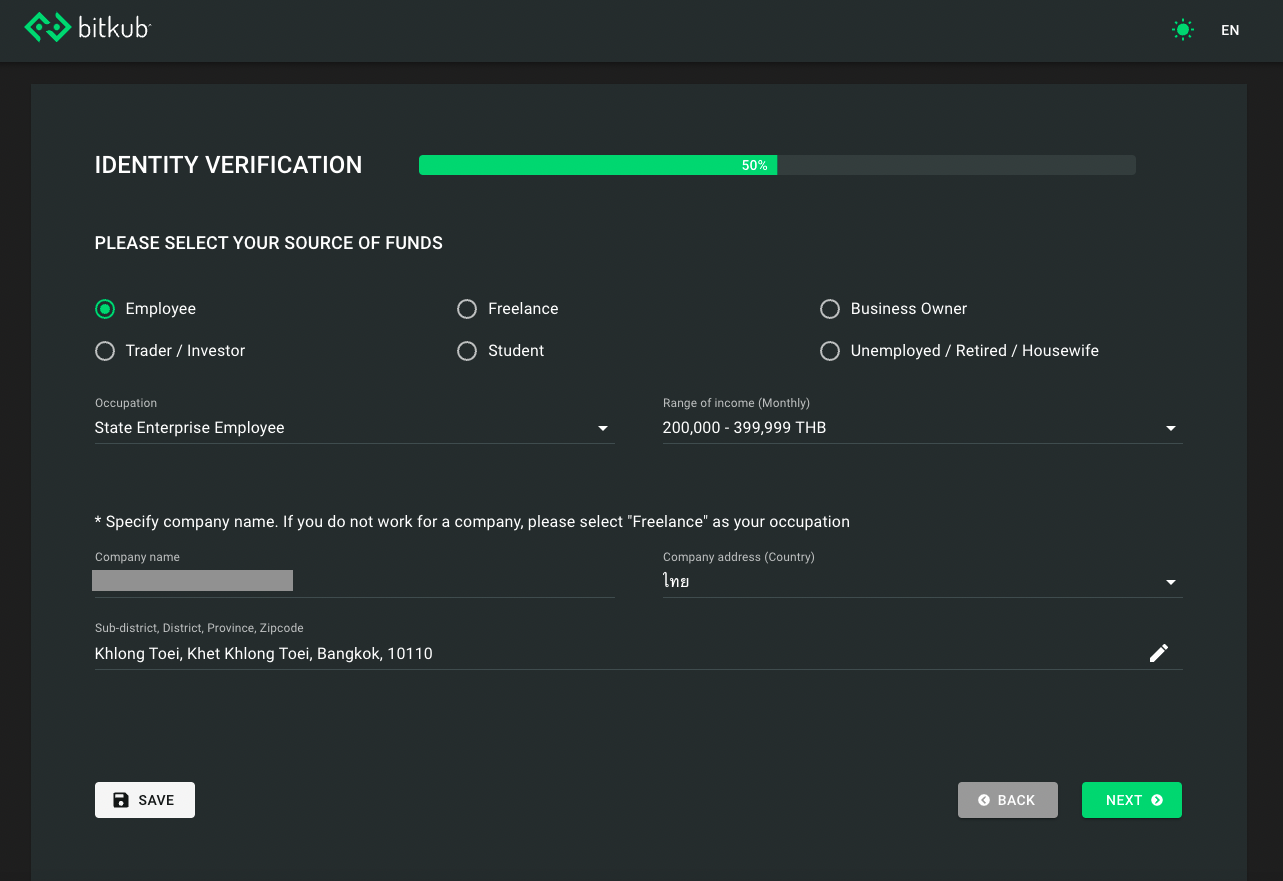Click the back arrow icon in the BACK button

tap(983, 799)
